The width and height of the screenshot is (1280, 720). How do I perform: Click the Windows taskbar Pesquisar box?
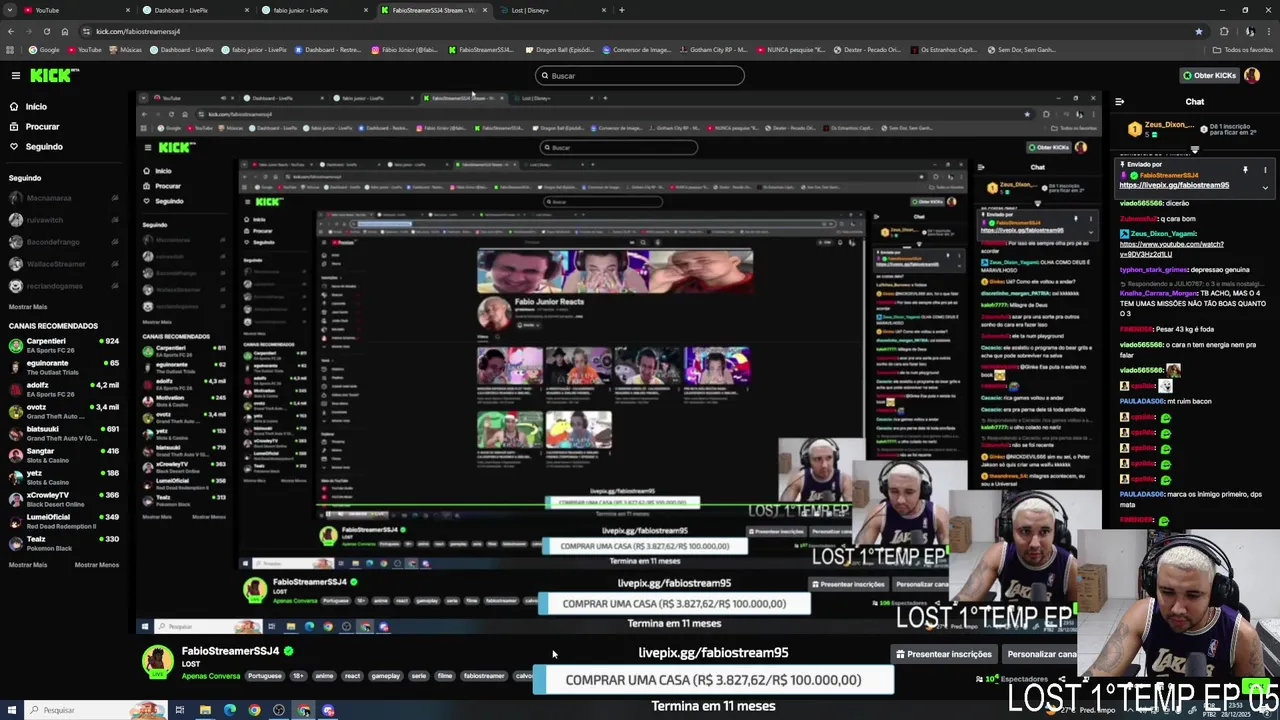pos(95,710)
